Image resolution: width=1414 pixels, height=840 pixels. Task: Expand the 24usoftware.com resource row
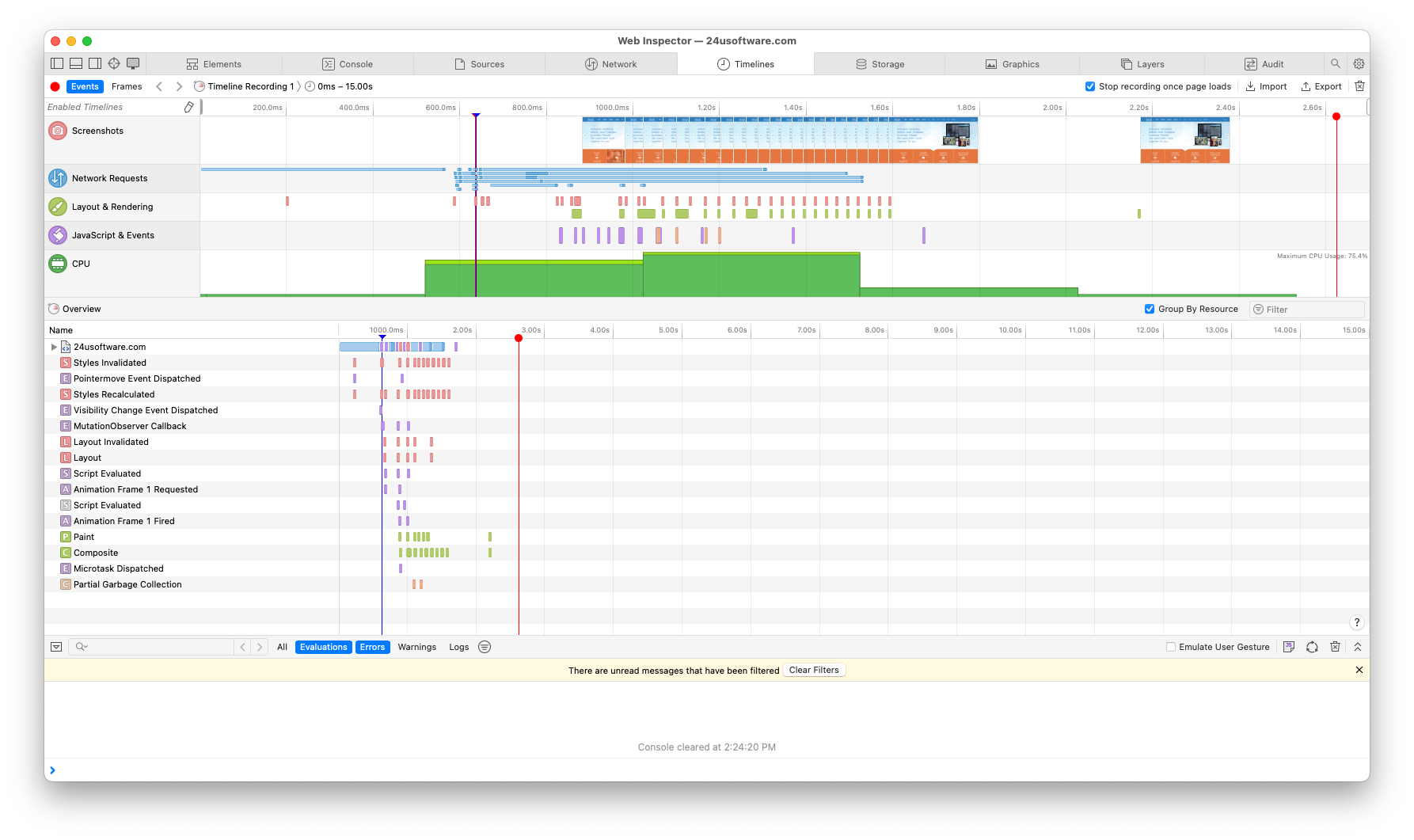(54, 348)
